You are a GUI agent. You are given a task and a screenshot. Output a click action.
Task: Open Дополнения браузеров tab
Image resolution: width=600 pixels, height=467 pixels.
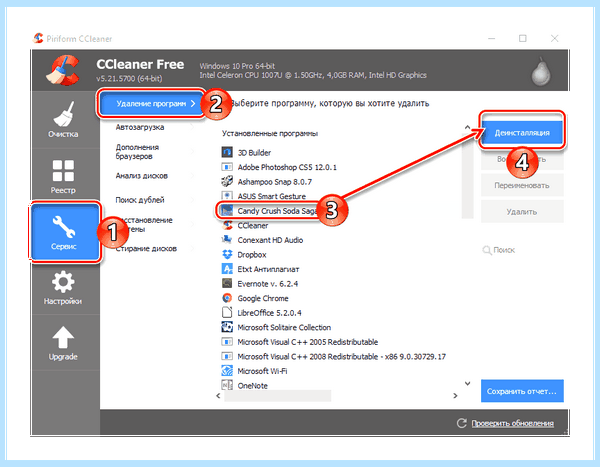coord(137,152)
